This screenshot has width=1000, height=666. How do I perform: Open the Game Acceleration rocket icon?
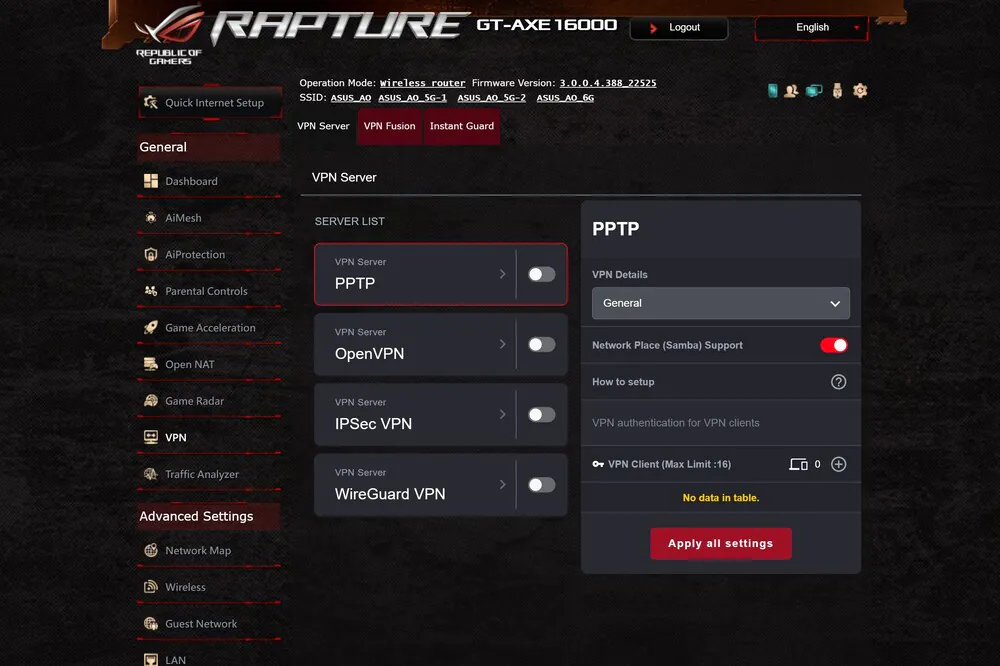151,328
